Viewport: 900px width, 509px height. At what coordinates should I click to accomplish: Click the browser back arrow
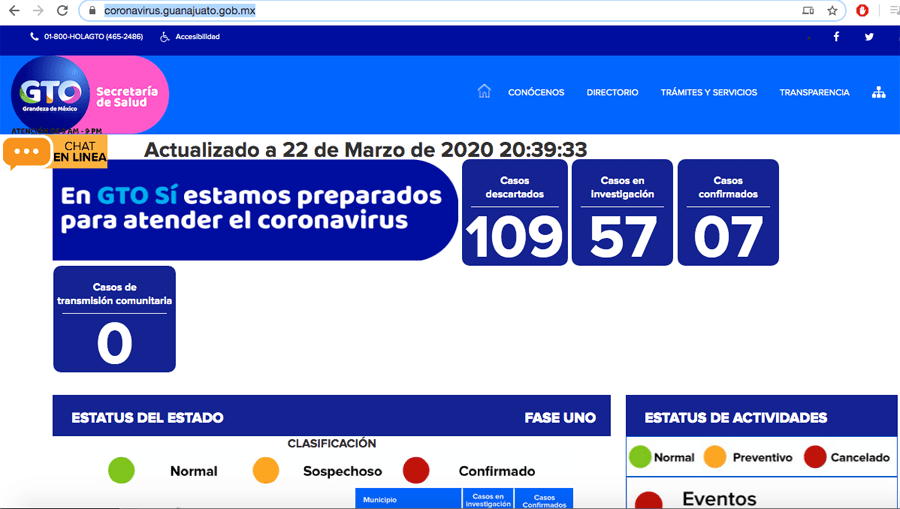(14, 11)
